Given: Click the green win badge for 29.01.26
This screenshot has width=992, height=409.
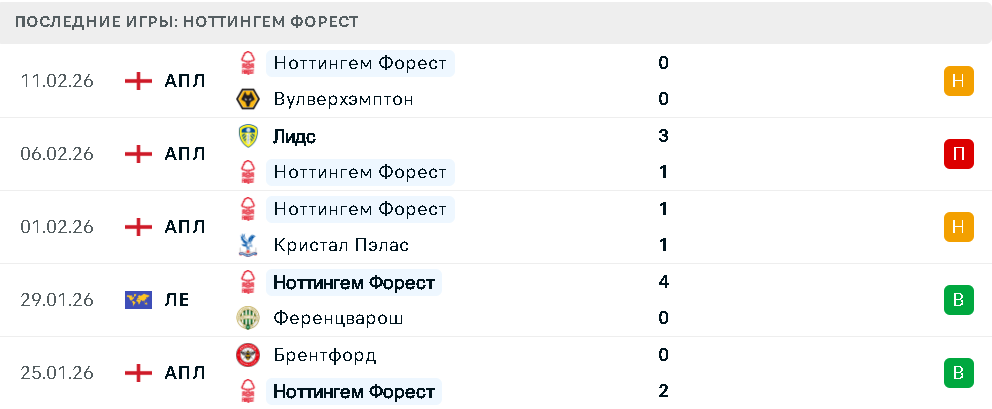Looking at the screenshot, I should coord(958,300).
